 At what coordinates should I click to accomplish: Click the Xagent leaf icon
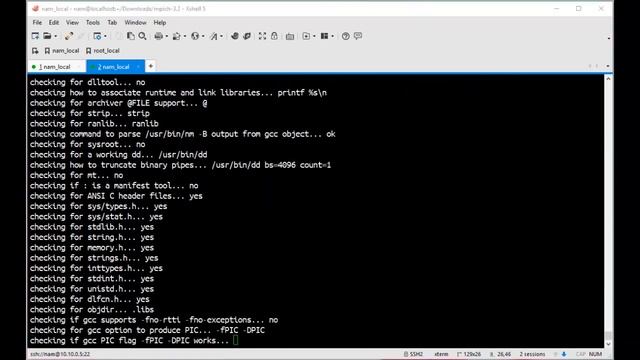click(247, 36)
